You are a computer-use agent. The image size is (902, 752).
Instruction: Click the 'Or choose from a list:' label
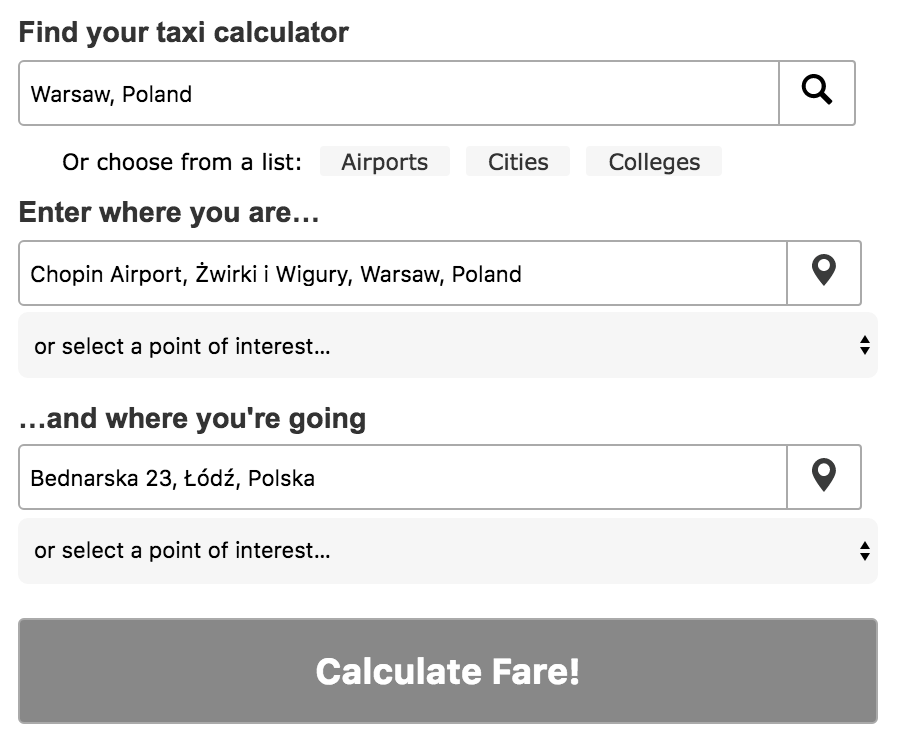[182, 162]
